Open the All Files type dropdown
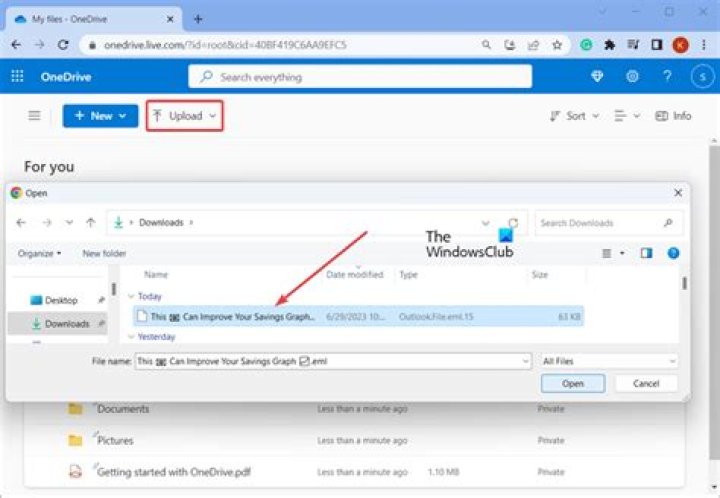720x498 pixels. tap(609, 361)
